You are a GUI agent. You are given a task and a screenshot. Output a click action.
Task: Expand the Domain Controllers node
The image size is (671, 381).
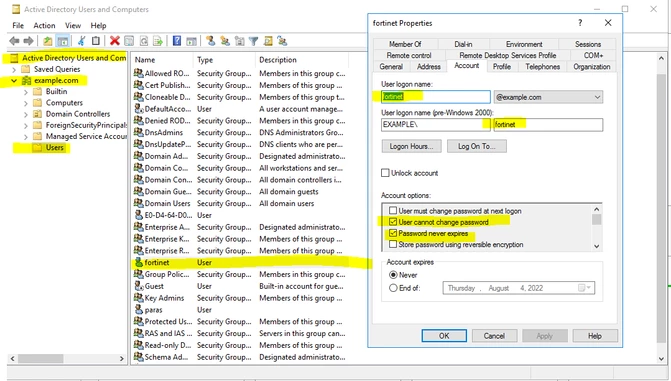26,114
